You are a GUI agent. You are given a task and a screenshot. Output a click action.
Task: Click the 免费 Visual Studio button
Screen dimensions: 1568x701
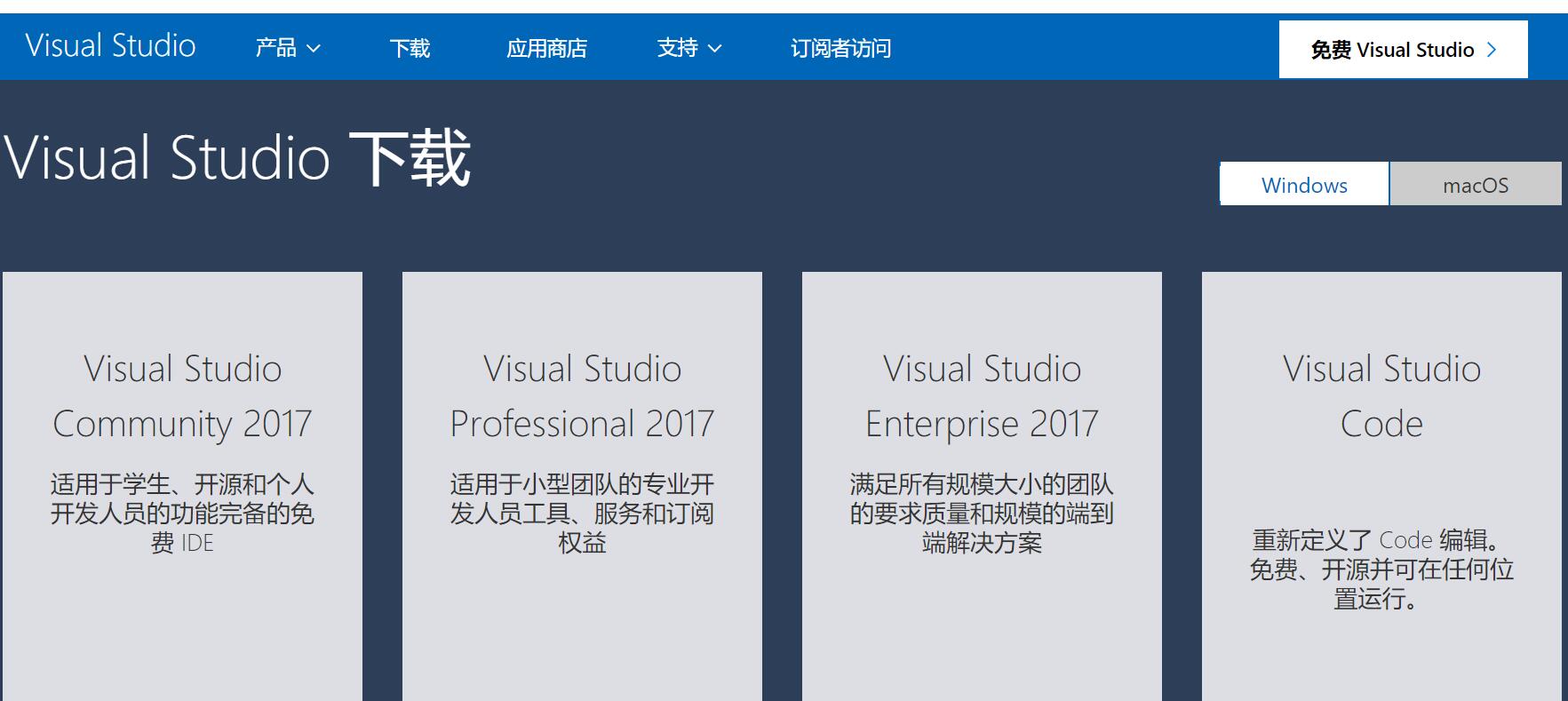coord(1403,50)
